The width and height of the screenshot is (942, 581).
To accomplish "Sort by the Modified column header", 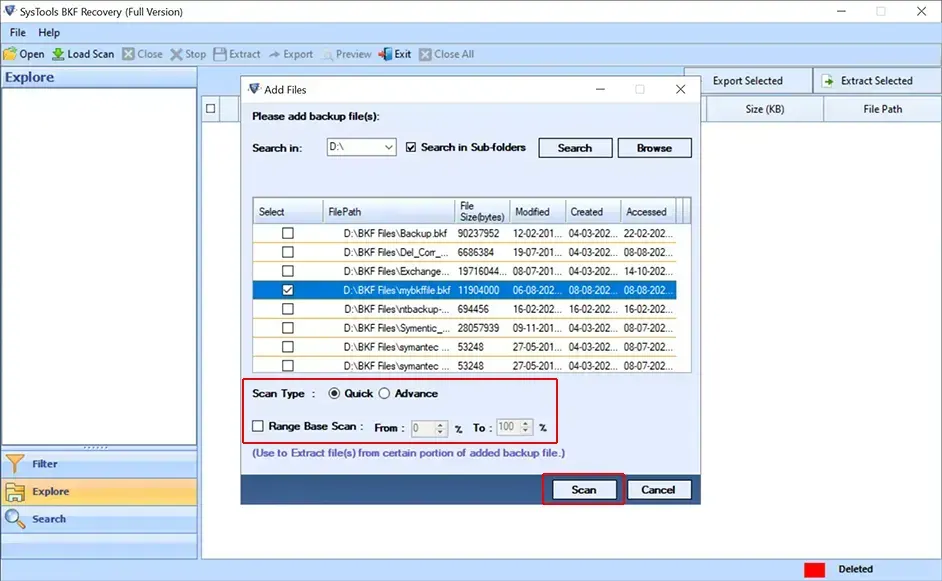I will [538, 211].
